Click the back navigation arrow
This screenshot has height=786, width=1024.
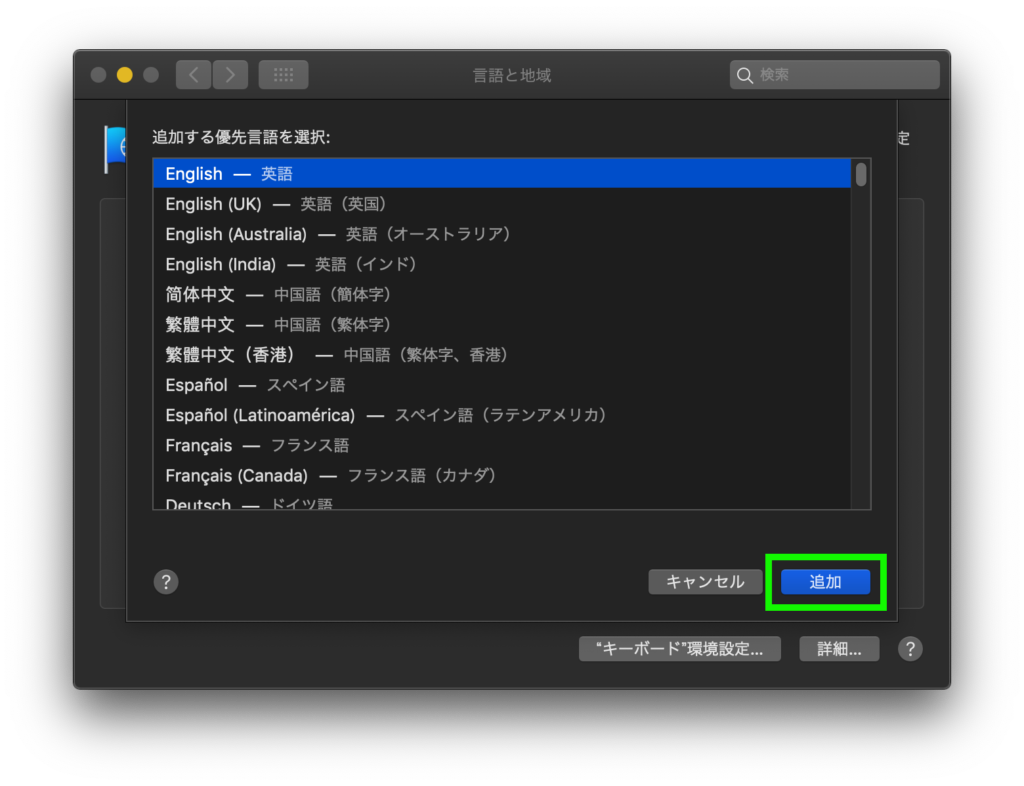point(193,74)
